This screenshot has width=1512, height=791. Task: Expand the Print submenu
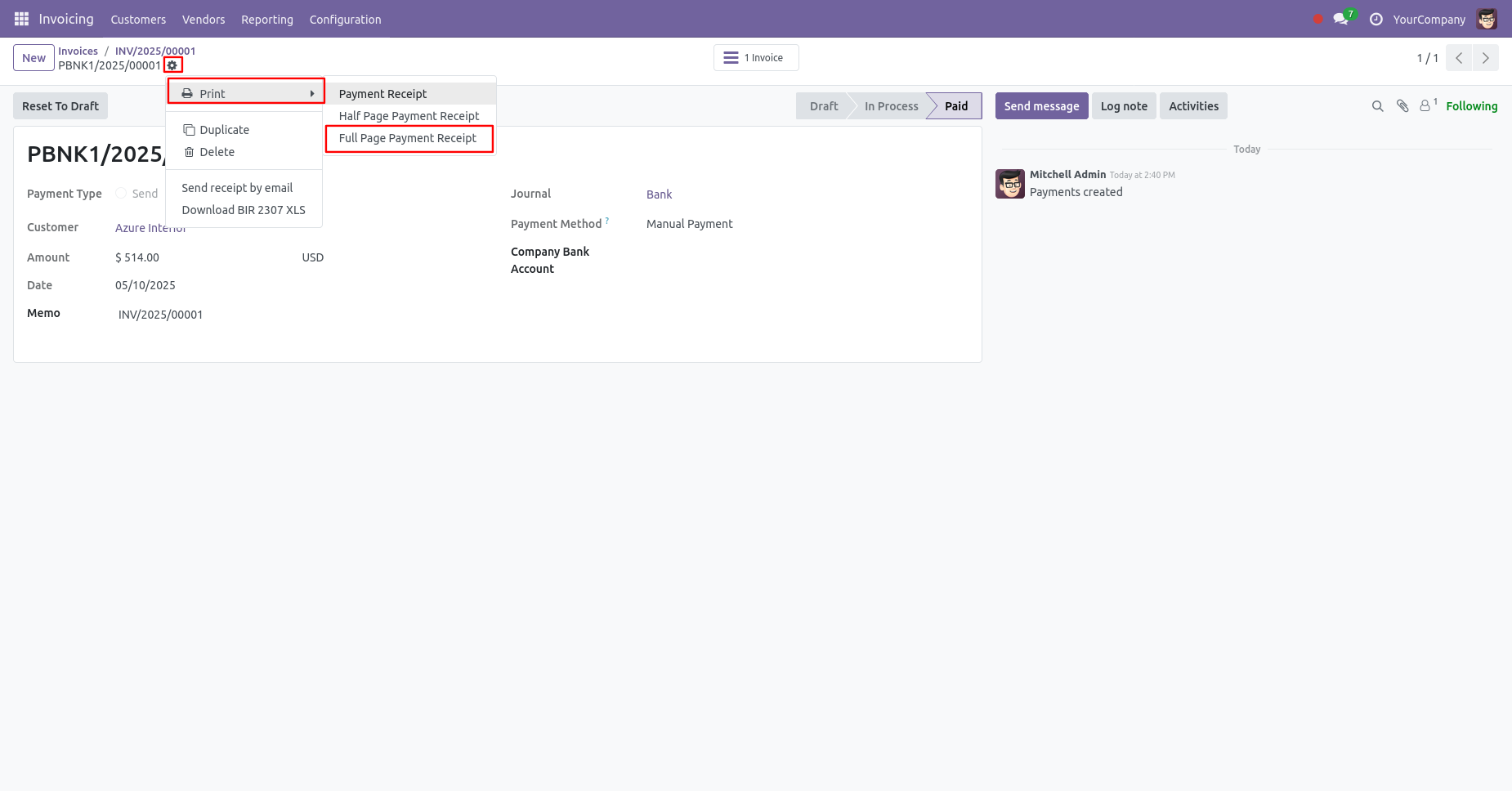[x=246, y=93]
